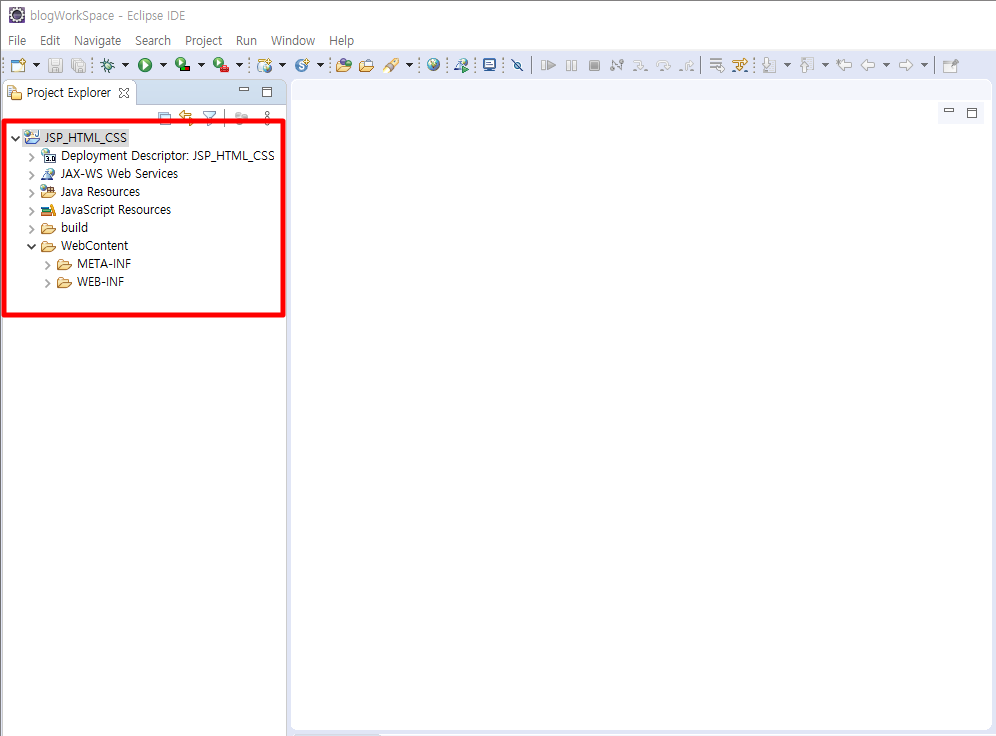Open dropdown next to External Tools icon
The height and width of the screenshot is (736, 996).
239,65
